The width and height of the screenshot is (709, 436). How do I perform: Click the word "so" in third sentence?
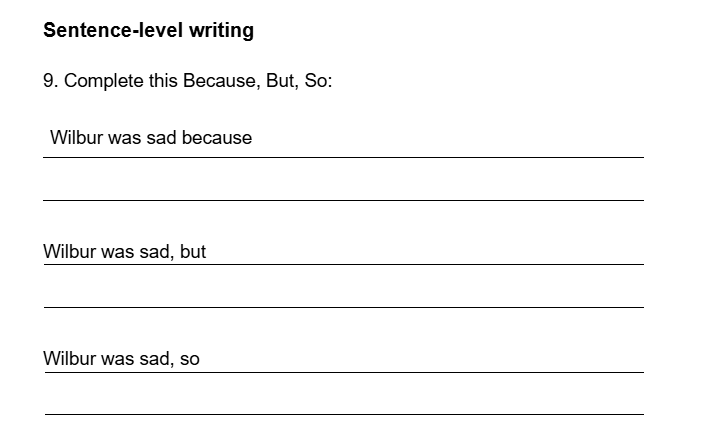pos(190,359)
